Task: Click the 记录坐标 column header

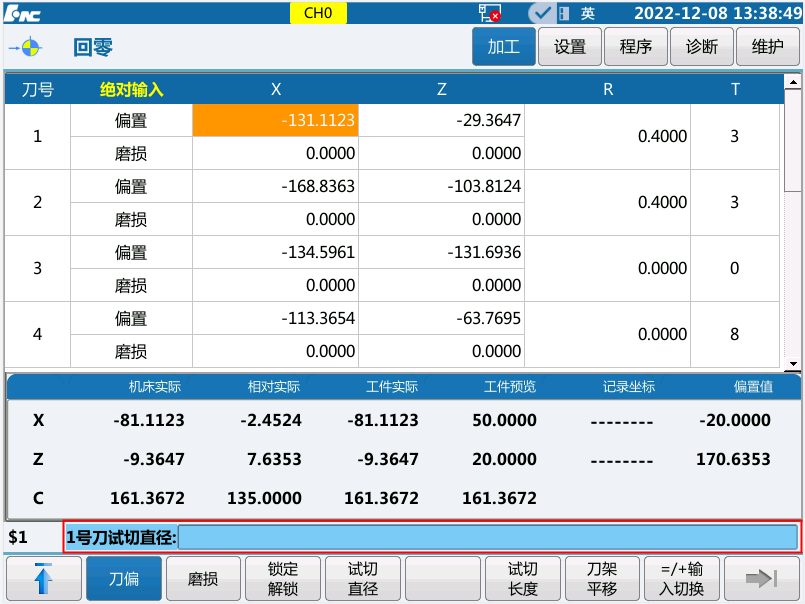Action: pyautogui.click(x=629, y=386)
